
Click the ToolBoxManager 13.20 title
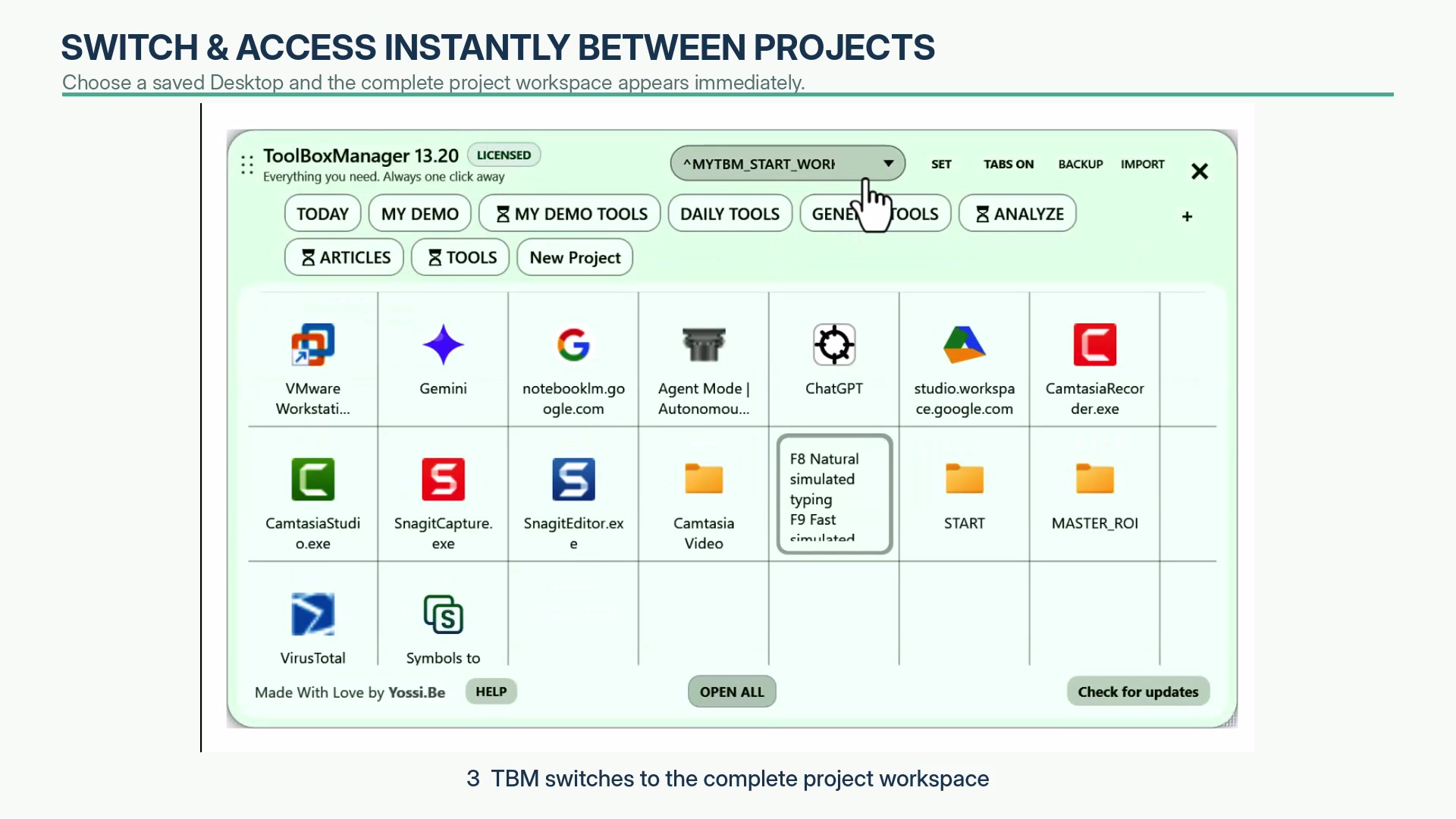click(361, 155)
